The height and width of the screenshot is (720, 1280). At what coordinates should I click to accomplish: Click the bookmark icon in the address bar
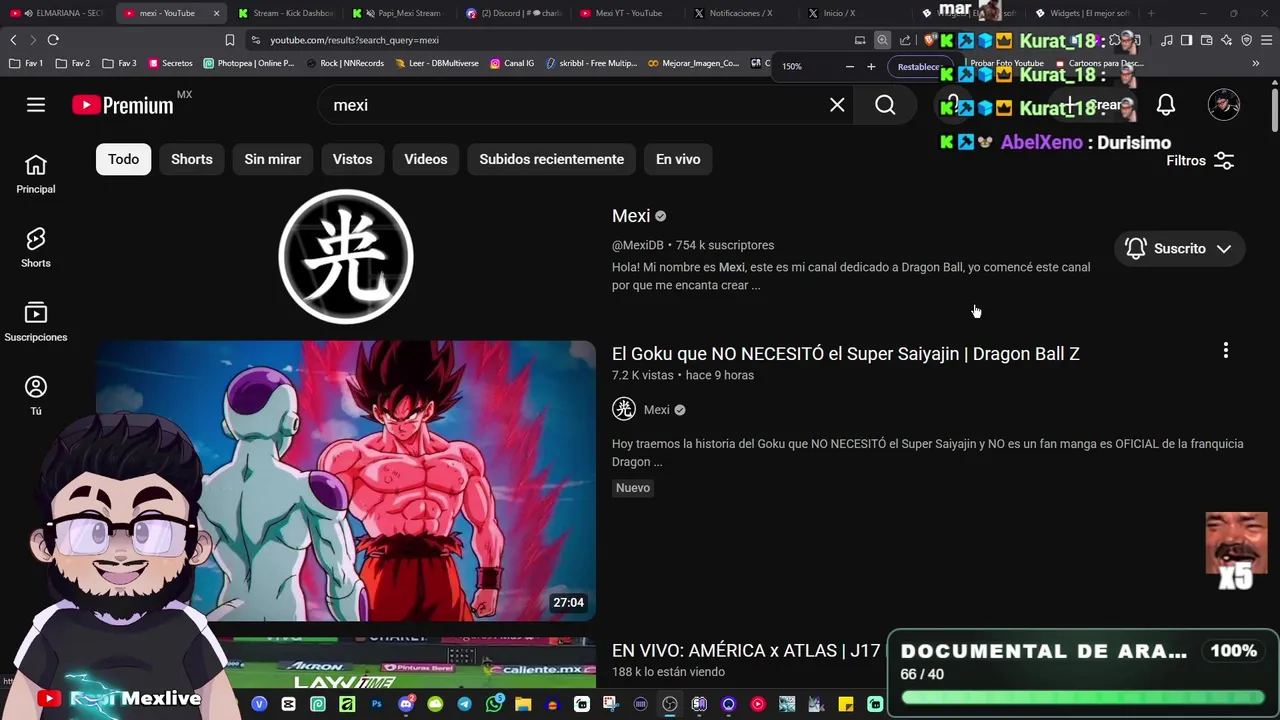(x=230, y=40)
